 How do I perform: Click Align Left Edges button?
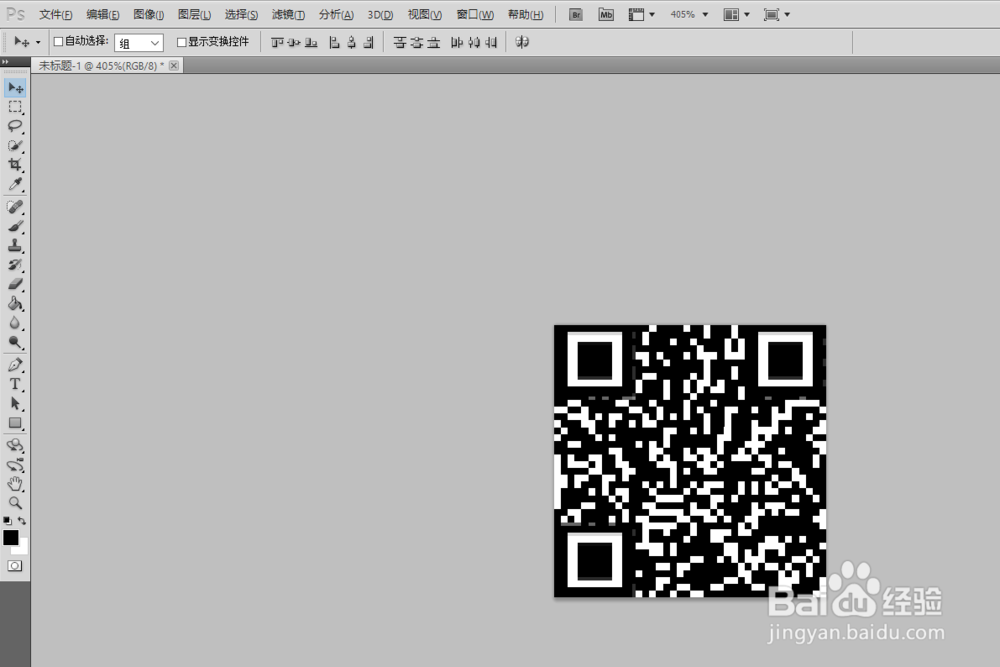334,43
